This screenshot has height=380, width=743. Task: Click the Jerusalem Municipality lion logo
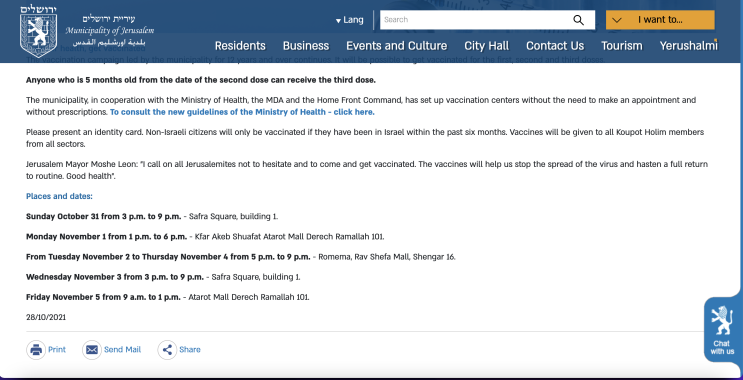pyautogui.click(x=38, y=31)
